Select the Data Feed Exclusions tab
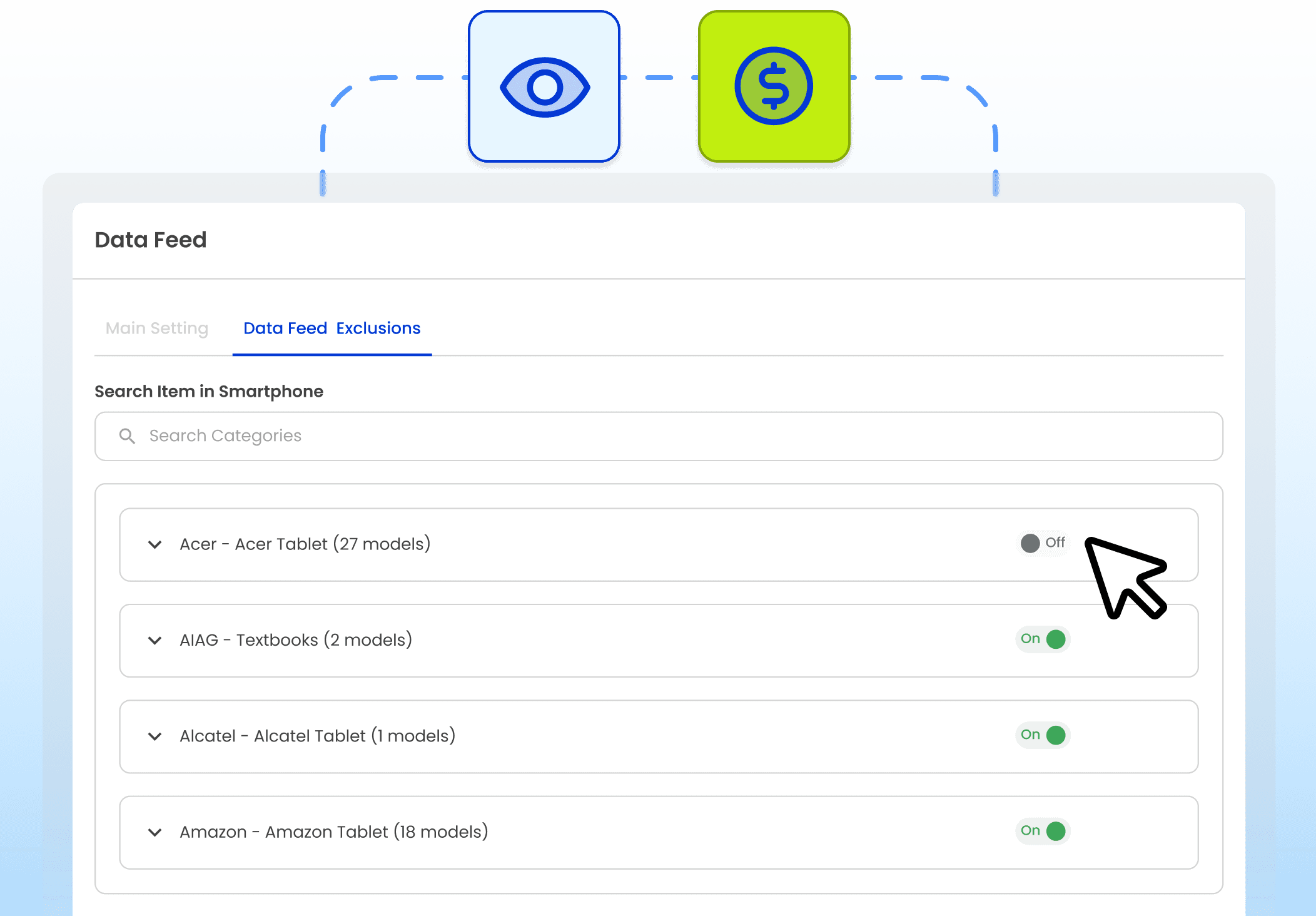 pyautogui.click(x=332, y=328)
